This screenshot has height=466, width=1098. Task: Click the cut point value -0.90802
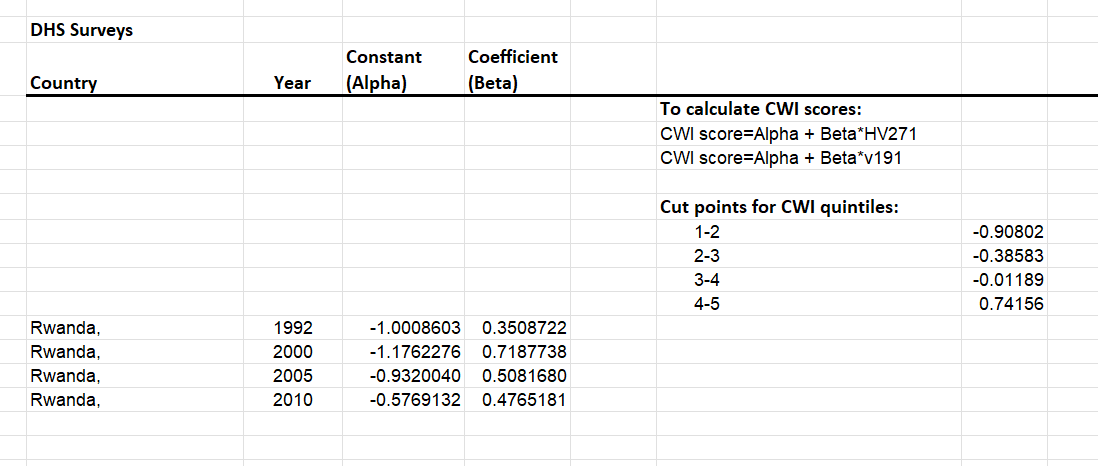click(1008, 231)
